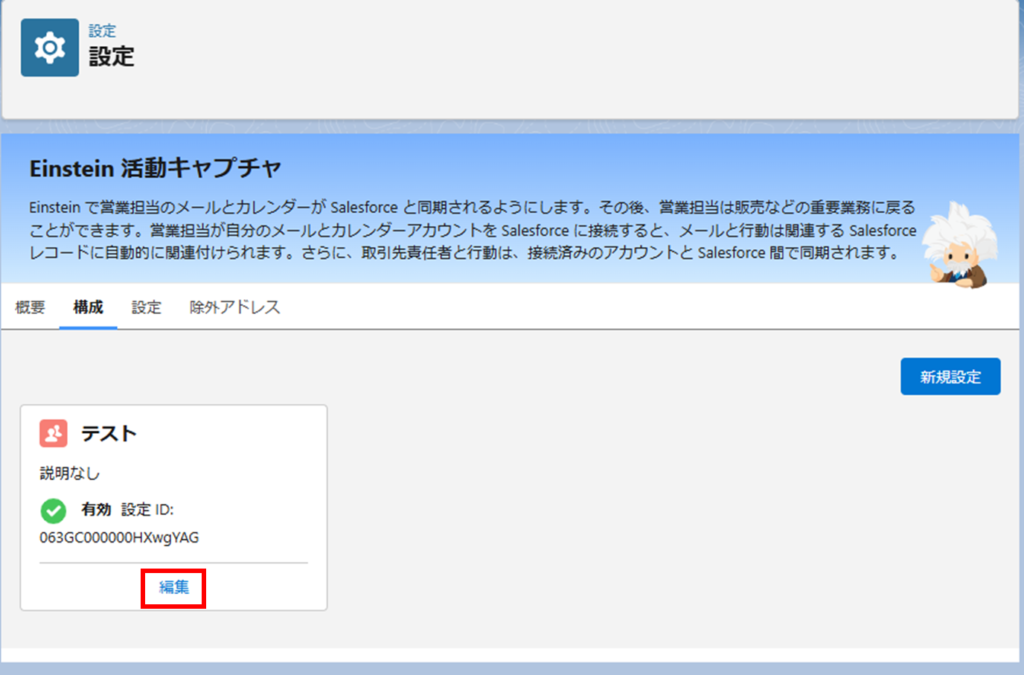This screenshot has height=675, width=1024.
Task: Click the 有効 status label
Action: (96, 509)
